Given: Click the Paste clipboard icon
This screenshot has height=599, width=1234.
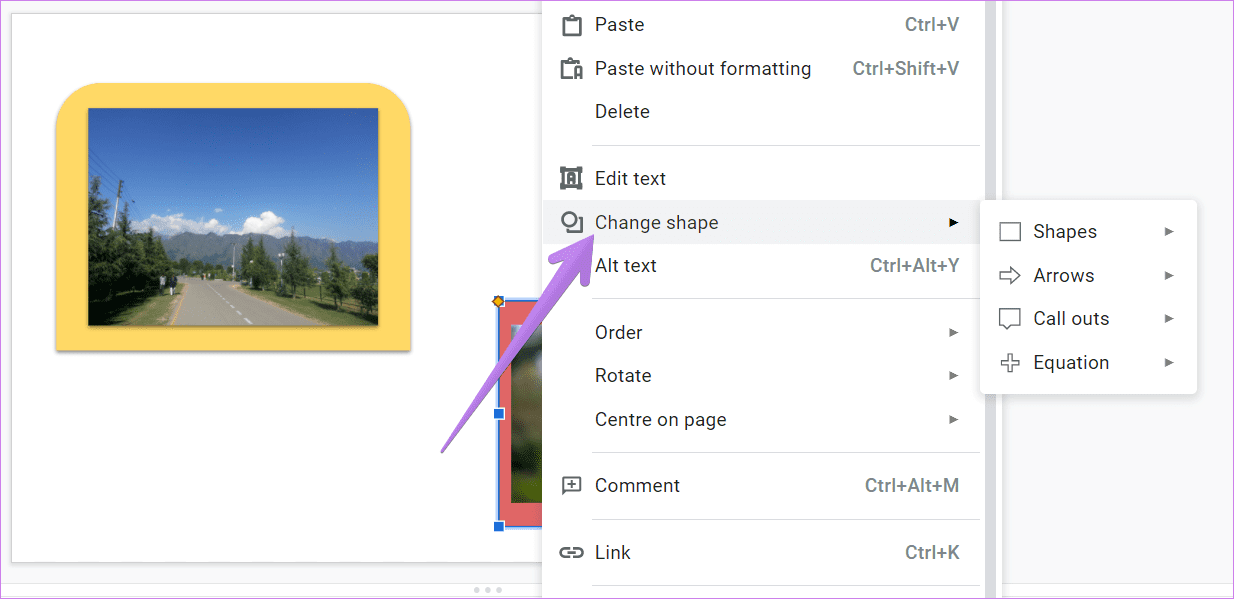Looking at the screenshot, I should (571, 24).
